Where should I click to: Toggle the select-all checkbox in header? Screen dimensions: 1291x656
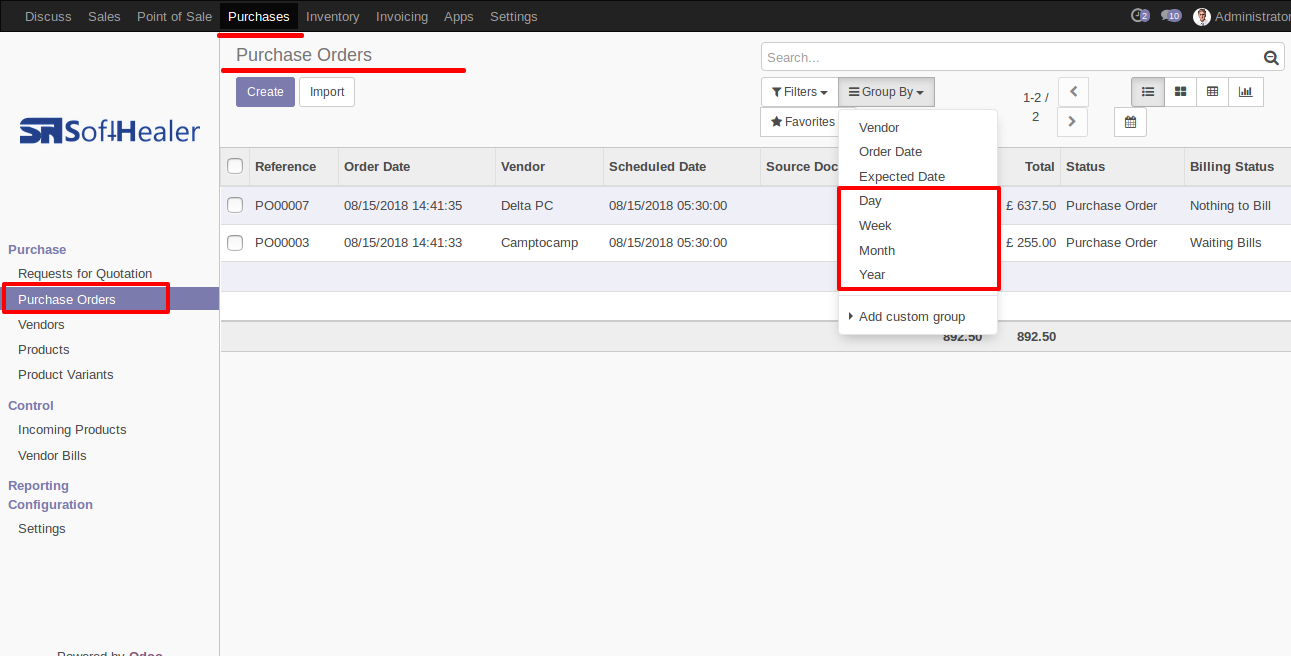pos(235,166)
